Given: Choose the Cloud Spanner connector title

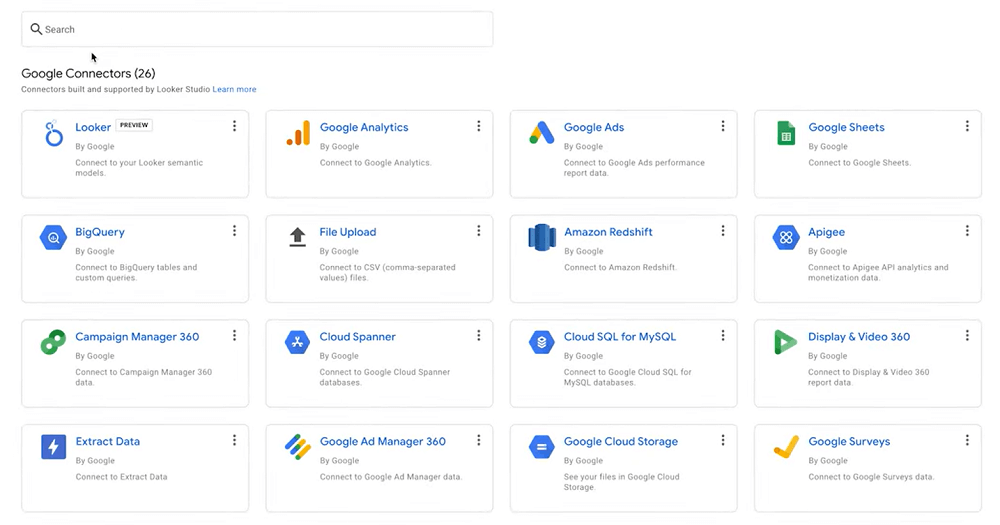Looking at the screenshot, I should [x=357, y=336].
